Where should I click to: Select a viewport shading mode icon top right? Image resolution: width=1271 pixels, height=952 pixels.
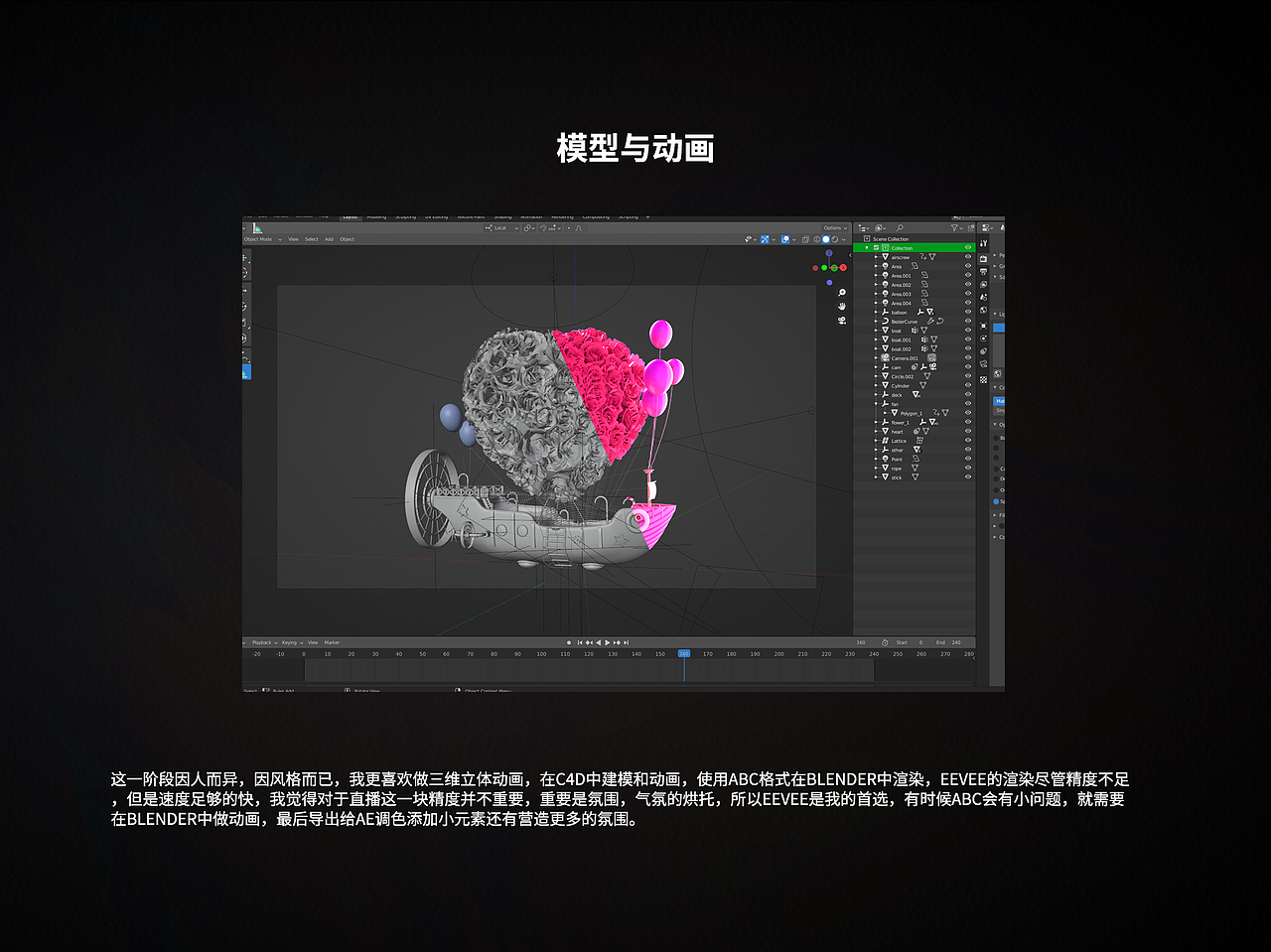pos(826,239)
